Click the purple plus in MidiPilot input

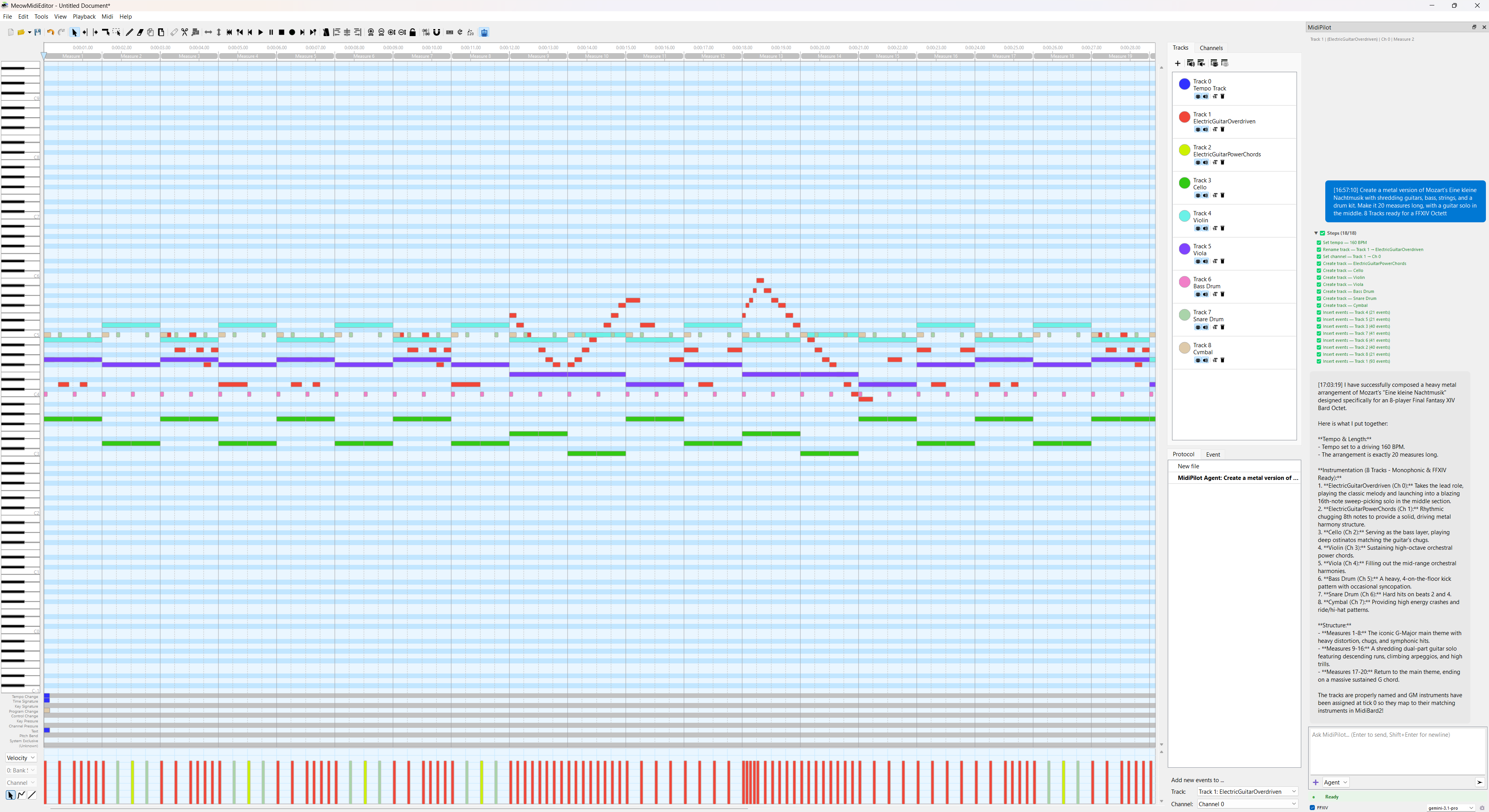[x=1316, y=783]
